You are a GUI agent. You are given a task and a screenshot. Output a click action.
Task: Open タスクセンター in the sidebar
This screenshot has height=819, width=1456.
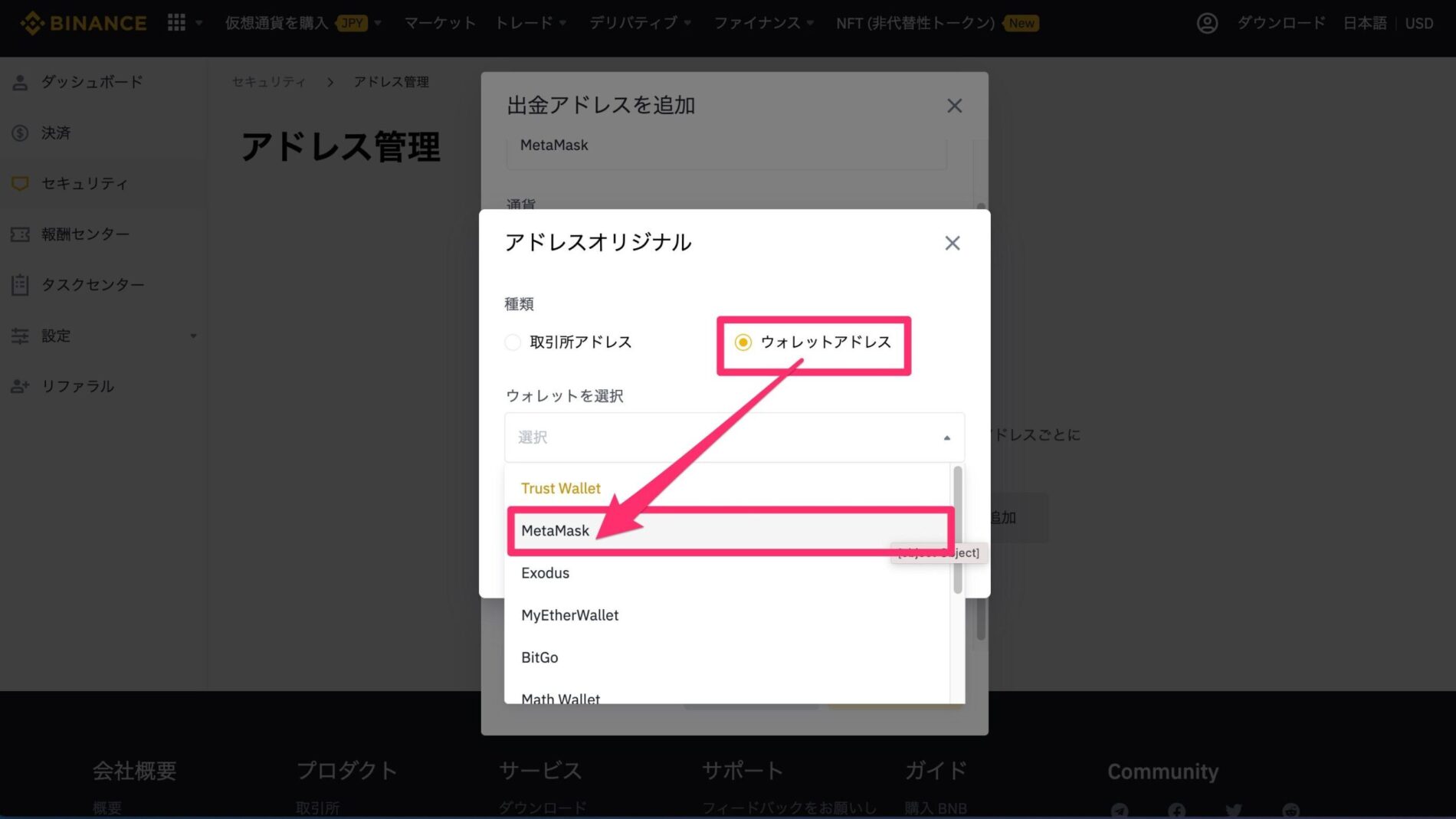point(93,284)
